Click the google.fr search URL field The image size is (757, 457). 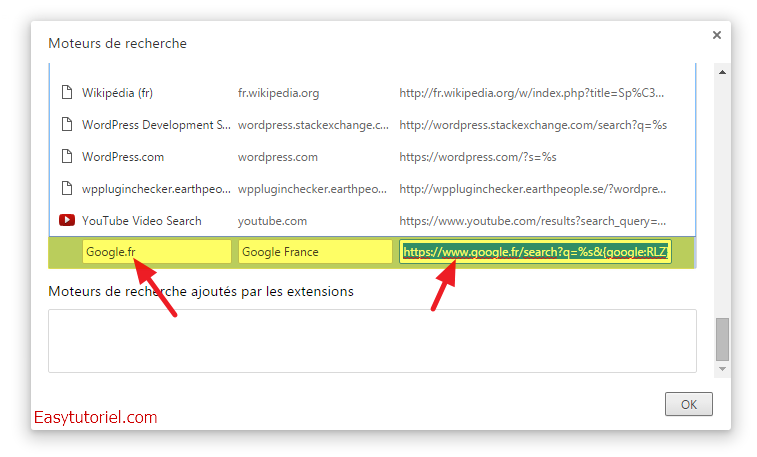click(x=535, y=251)
